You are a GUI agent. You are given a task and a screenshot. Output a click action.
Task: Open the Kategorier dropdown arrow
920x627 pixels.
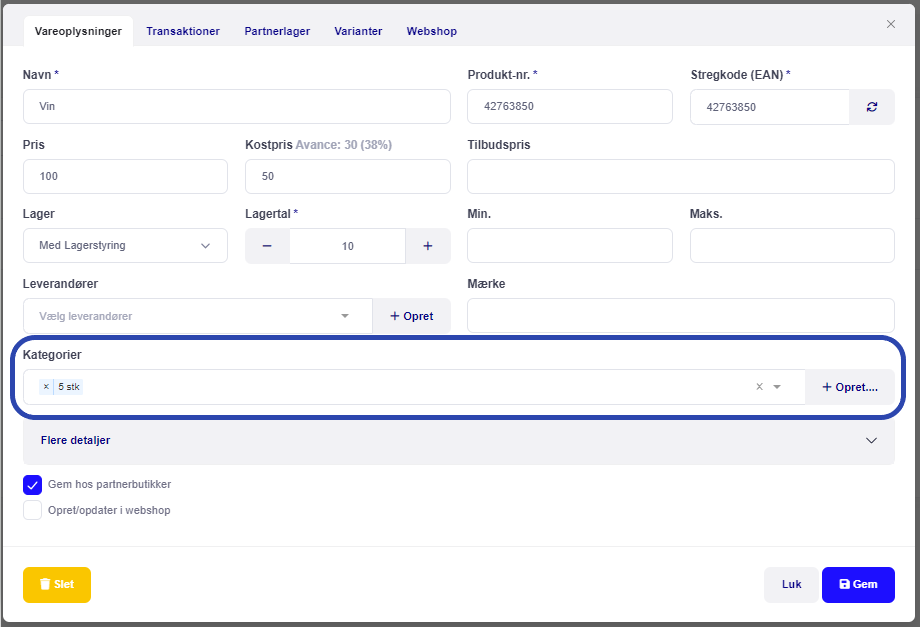[777, 387]
